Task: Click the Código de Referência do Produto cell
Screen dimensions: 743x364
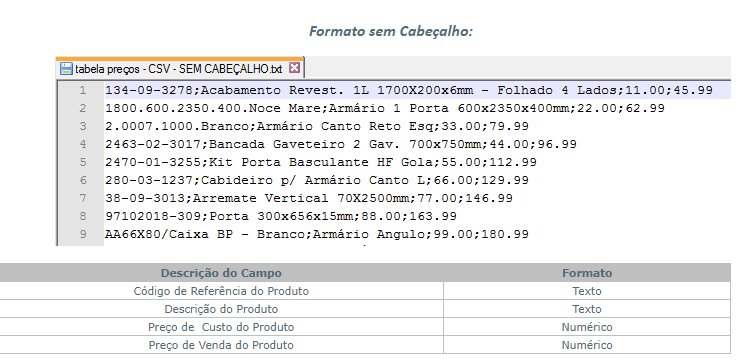Action: point(221,291)
